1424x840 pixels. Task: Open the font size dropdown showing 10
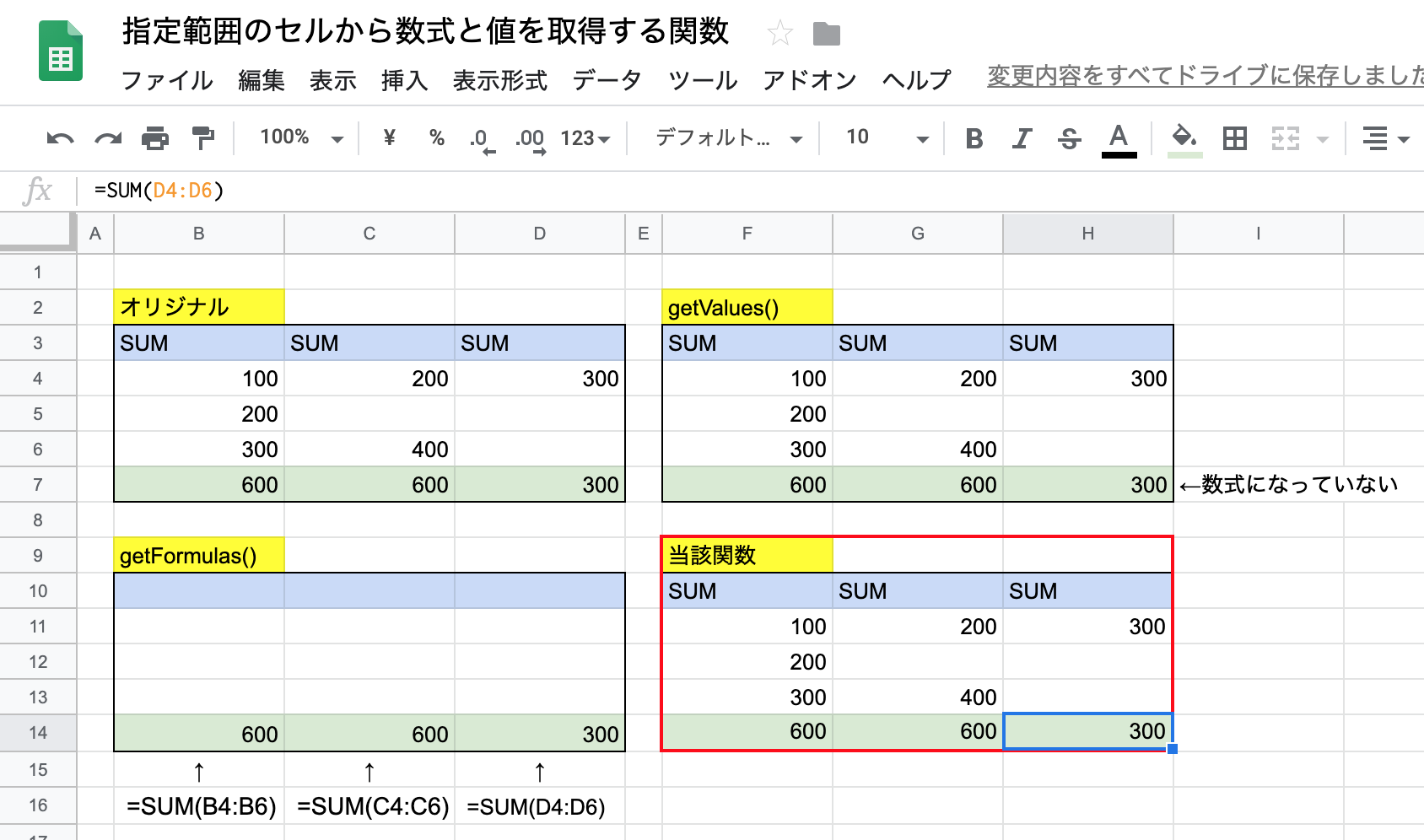click(x=882, y=137)
